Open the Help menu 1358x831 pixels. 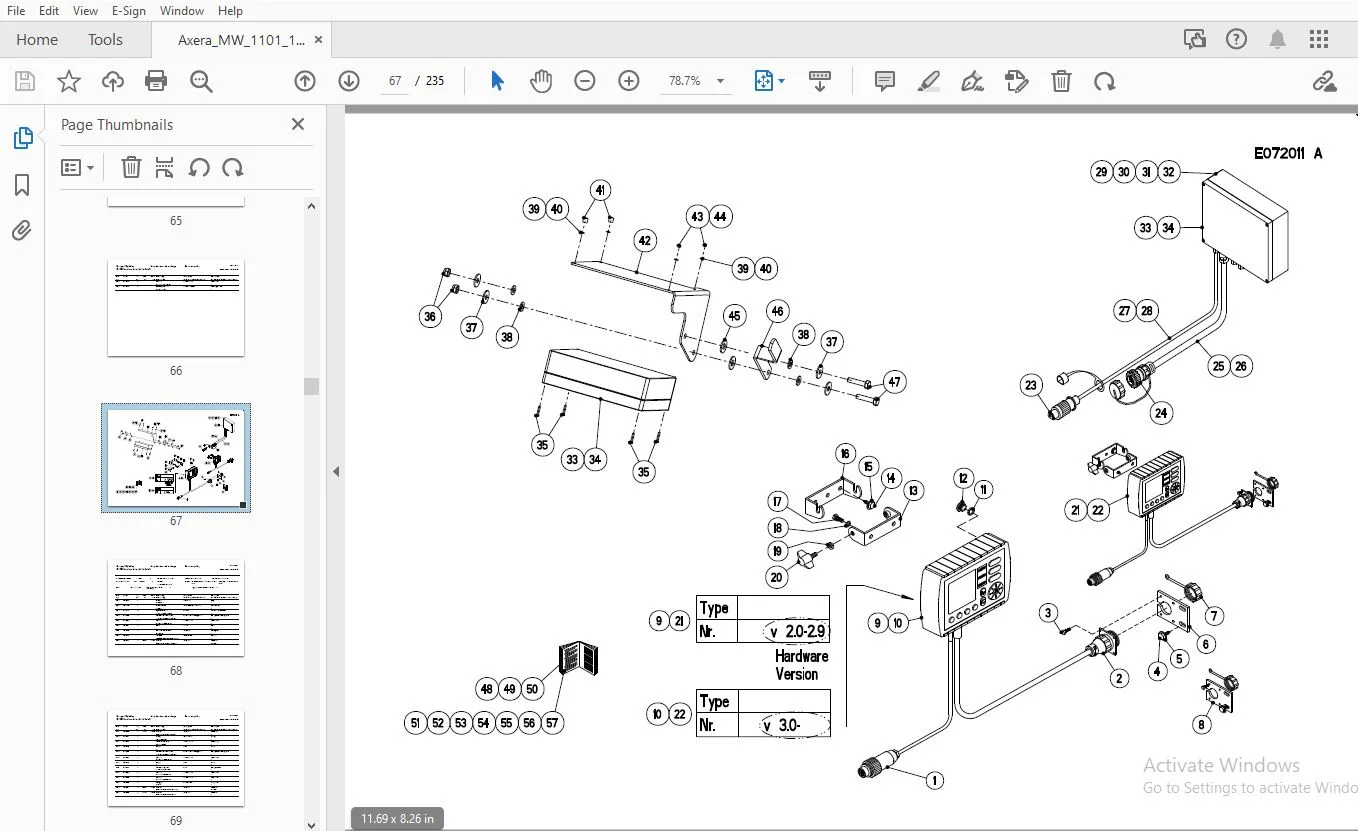[x=230, y=10]
